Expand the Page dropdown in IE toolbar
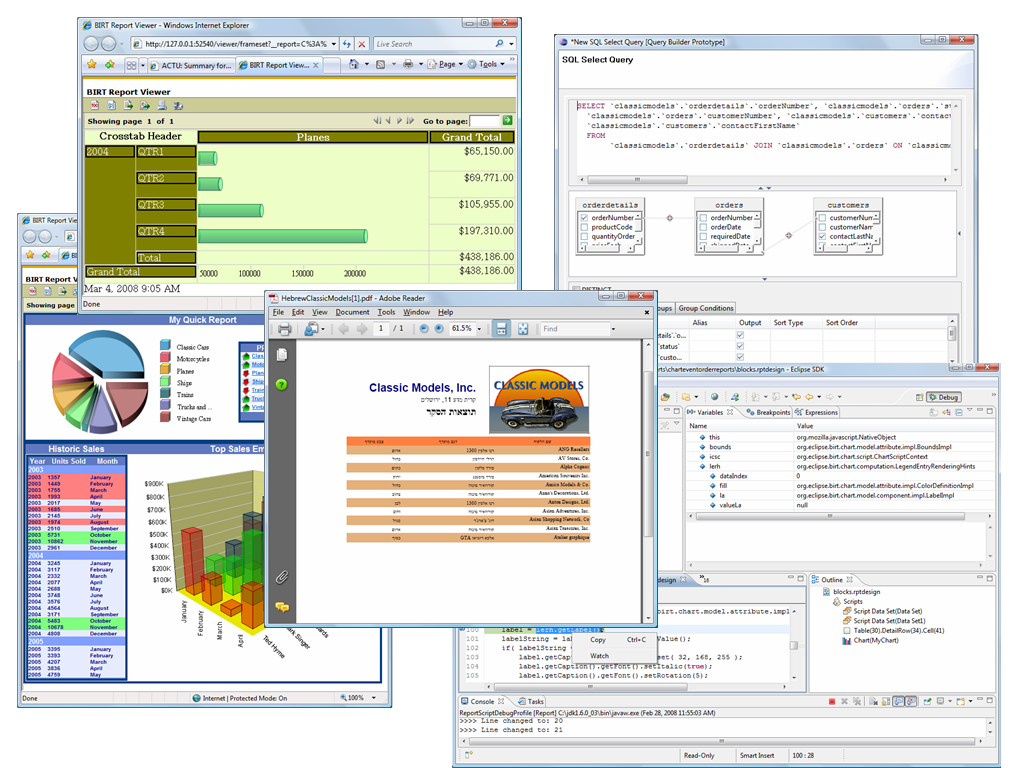Viewport: 1024px width, 768px height. [x=447, y=65]
